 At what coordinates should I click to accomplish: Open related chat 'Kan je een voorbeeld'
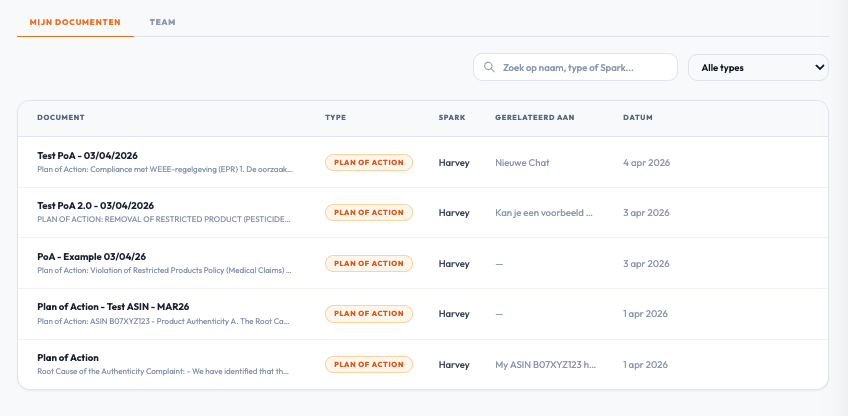coord(544,213)
